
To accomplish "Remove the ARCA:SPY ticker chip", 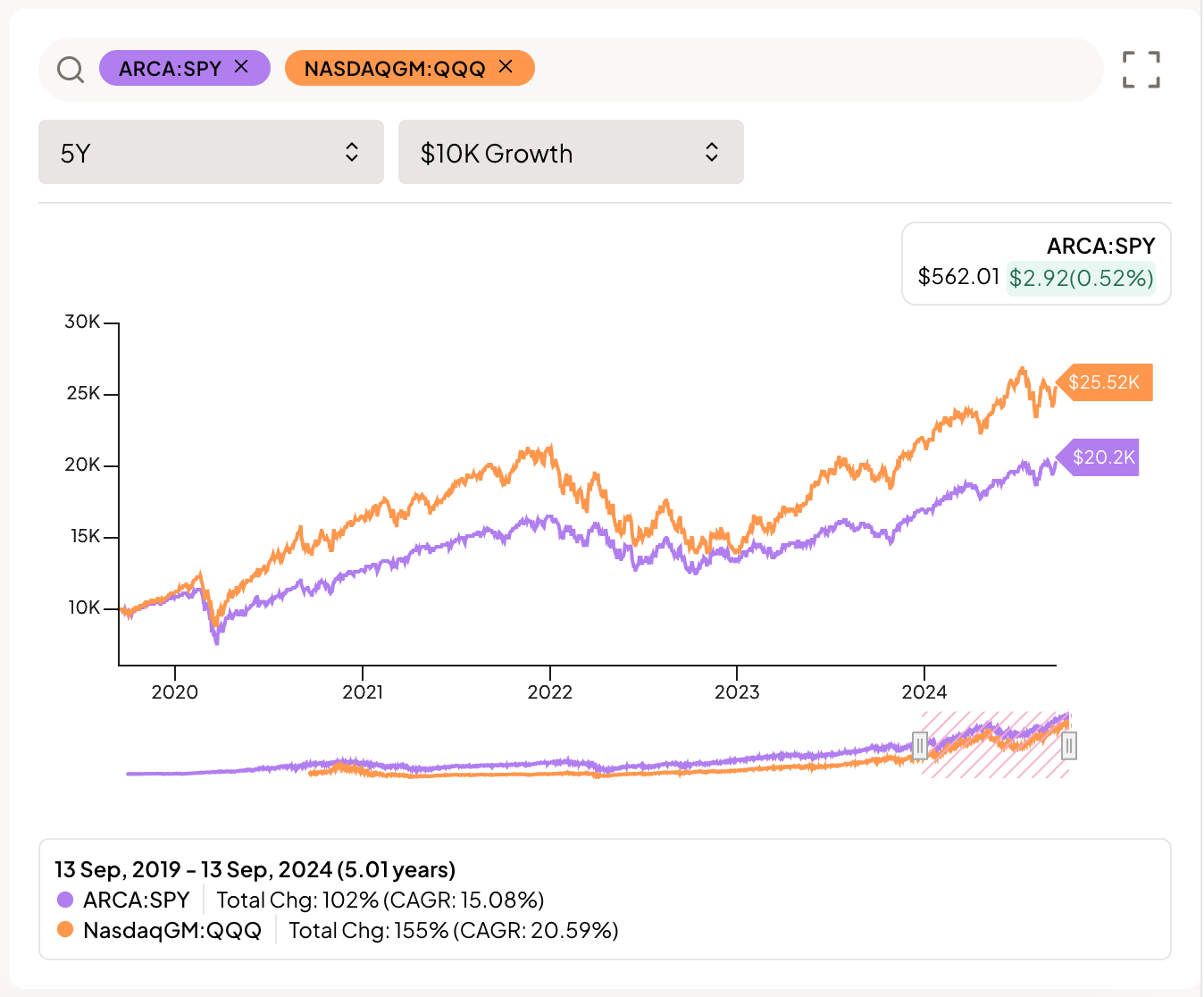I will (x=241, y=66).
